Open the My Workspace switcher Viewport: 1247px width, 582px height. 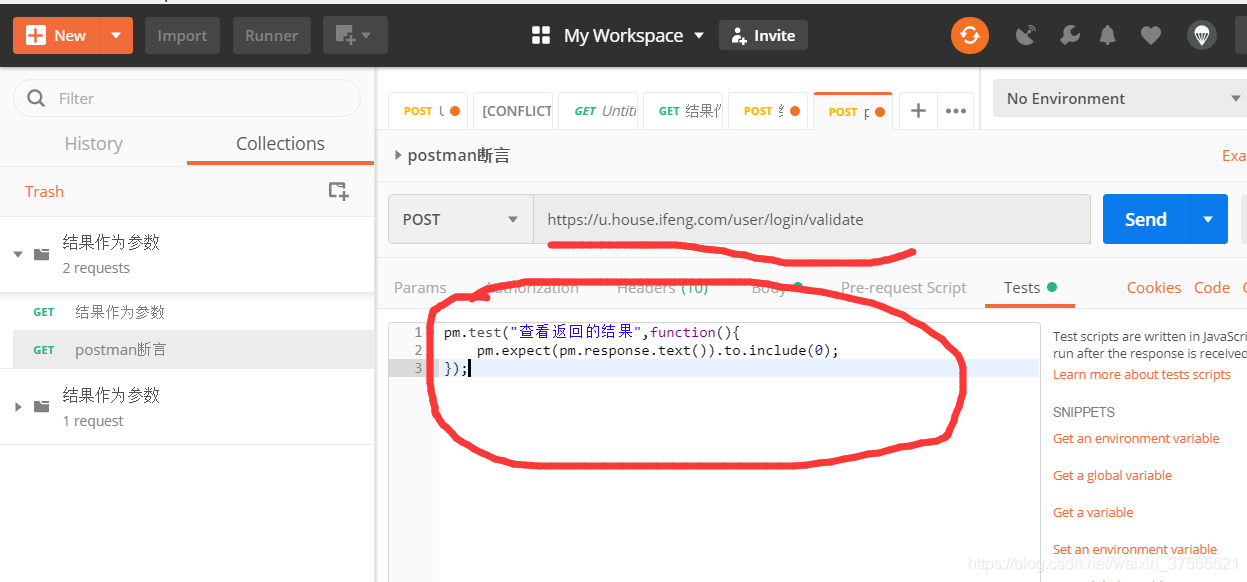coord(618,36)
